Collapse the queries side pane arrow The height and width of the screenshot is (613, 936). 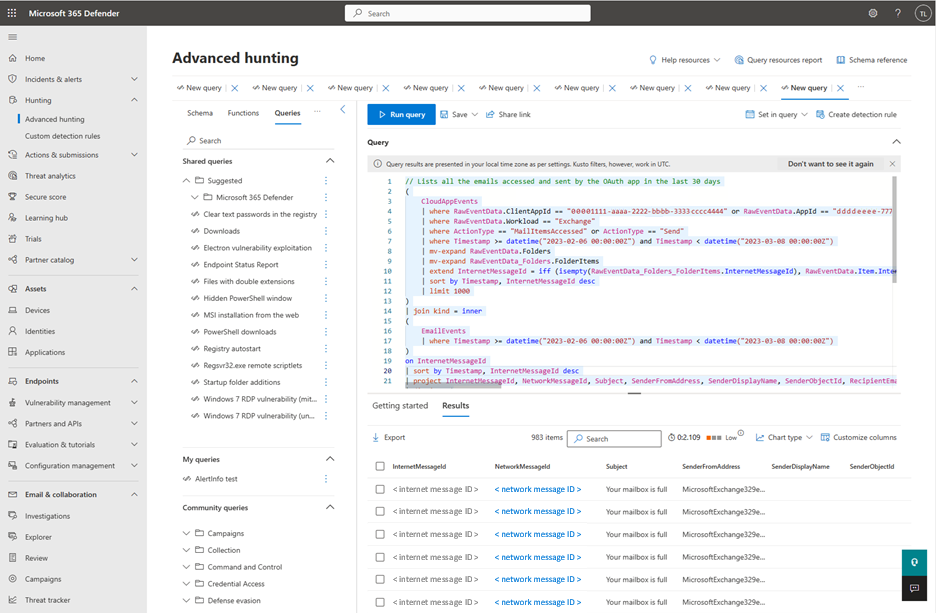[342, 109]
